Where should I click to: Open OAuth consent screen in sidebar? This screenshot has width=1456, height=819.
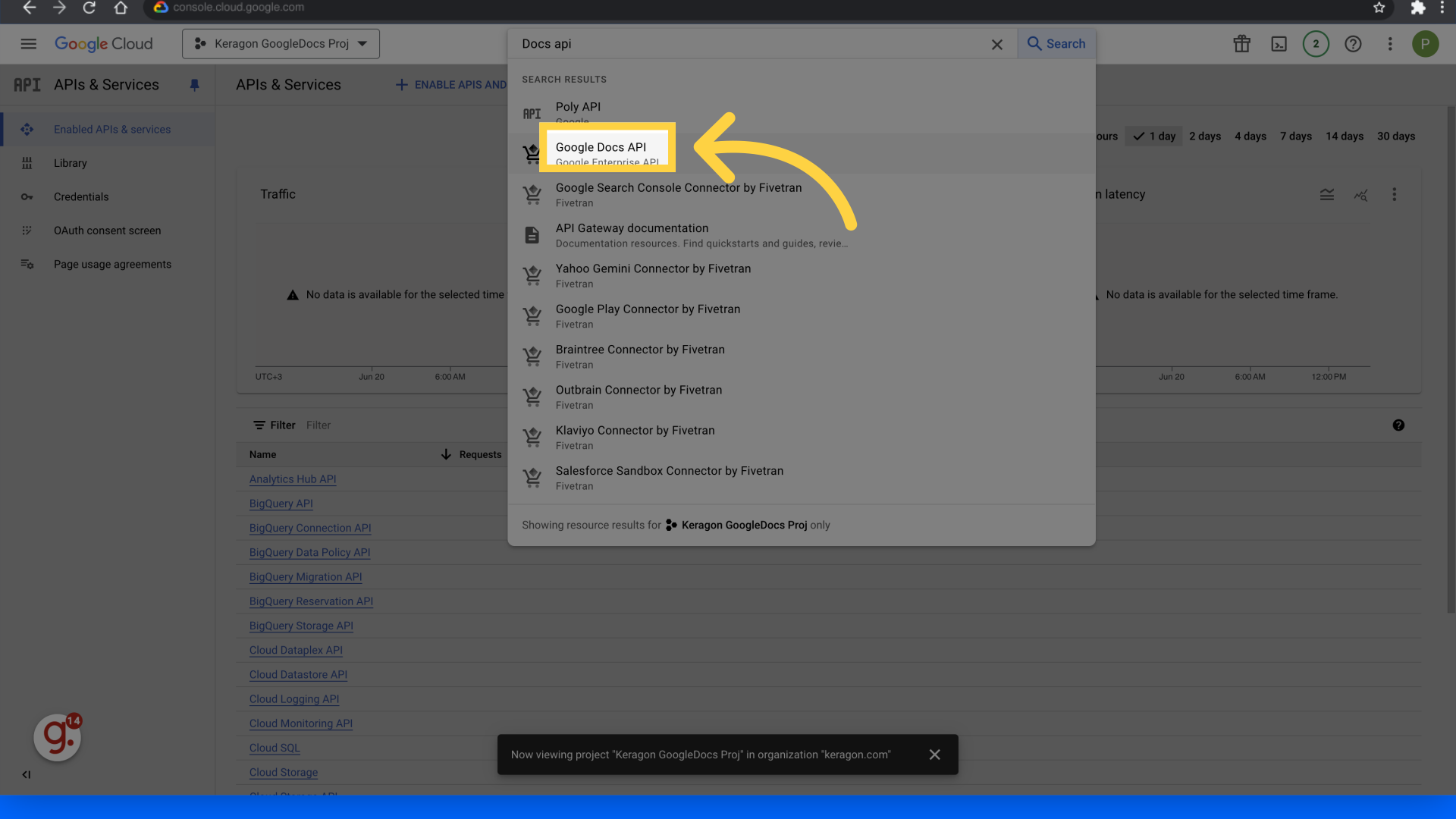tap(108, 231)
